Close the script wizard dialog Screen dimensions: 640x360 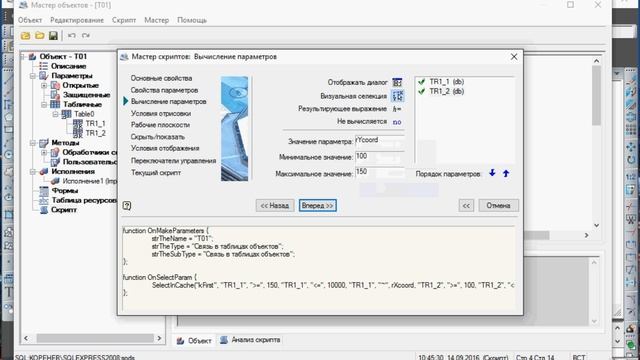(x=514, y=57)
